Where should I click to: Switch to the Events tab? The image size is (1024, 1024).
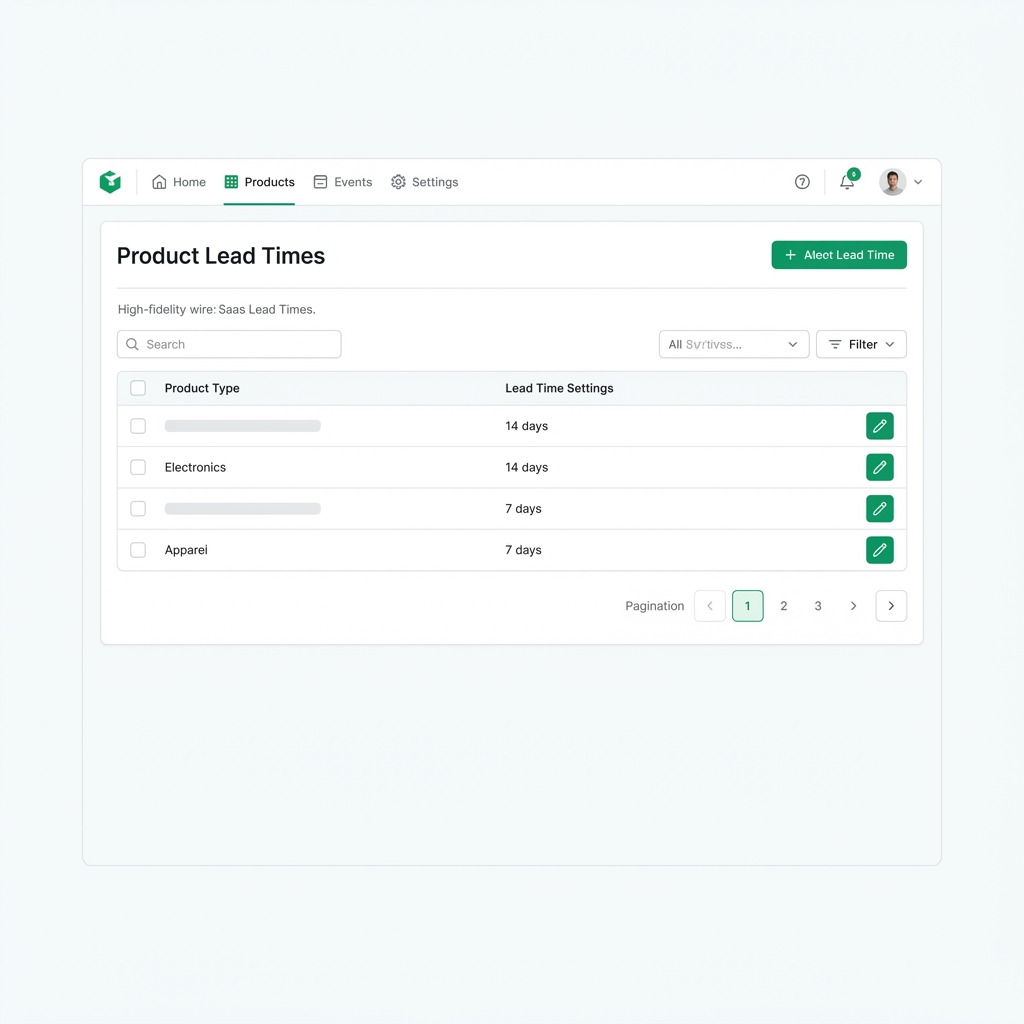343,182
